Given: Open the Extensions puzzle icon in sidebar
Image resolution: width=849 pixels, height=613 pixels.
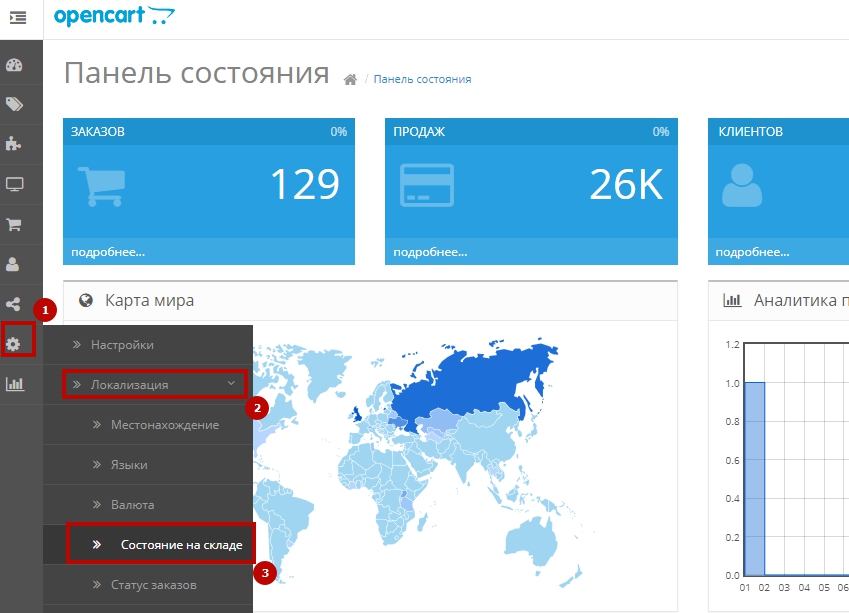Looking at the screenshot, I should click(14, 144).
